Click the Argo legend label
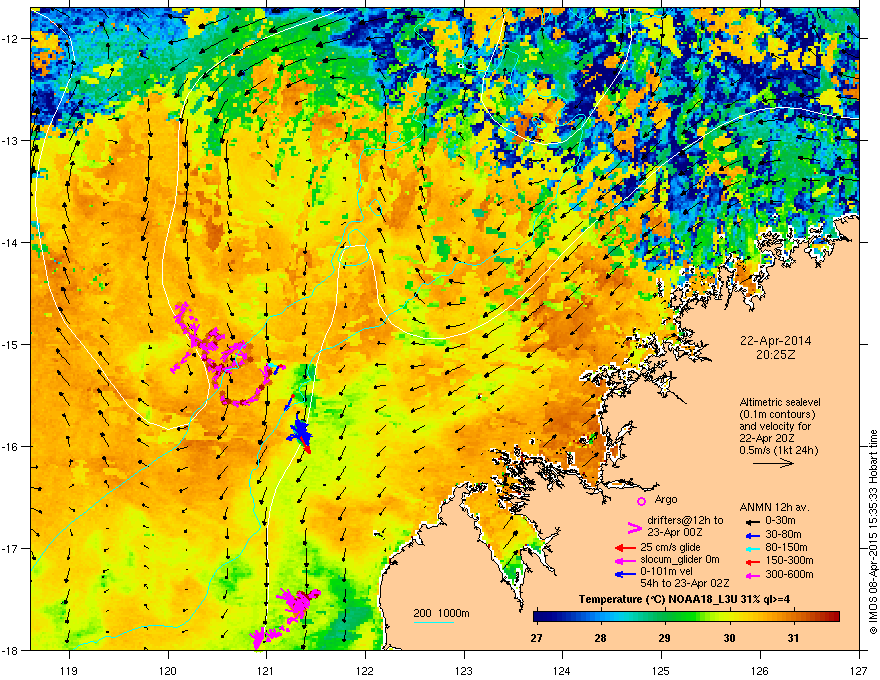The image size is (880, 680). point(666,499)
